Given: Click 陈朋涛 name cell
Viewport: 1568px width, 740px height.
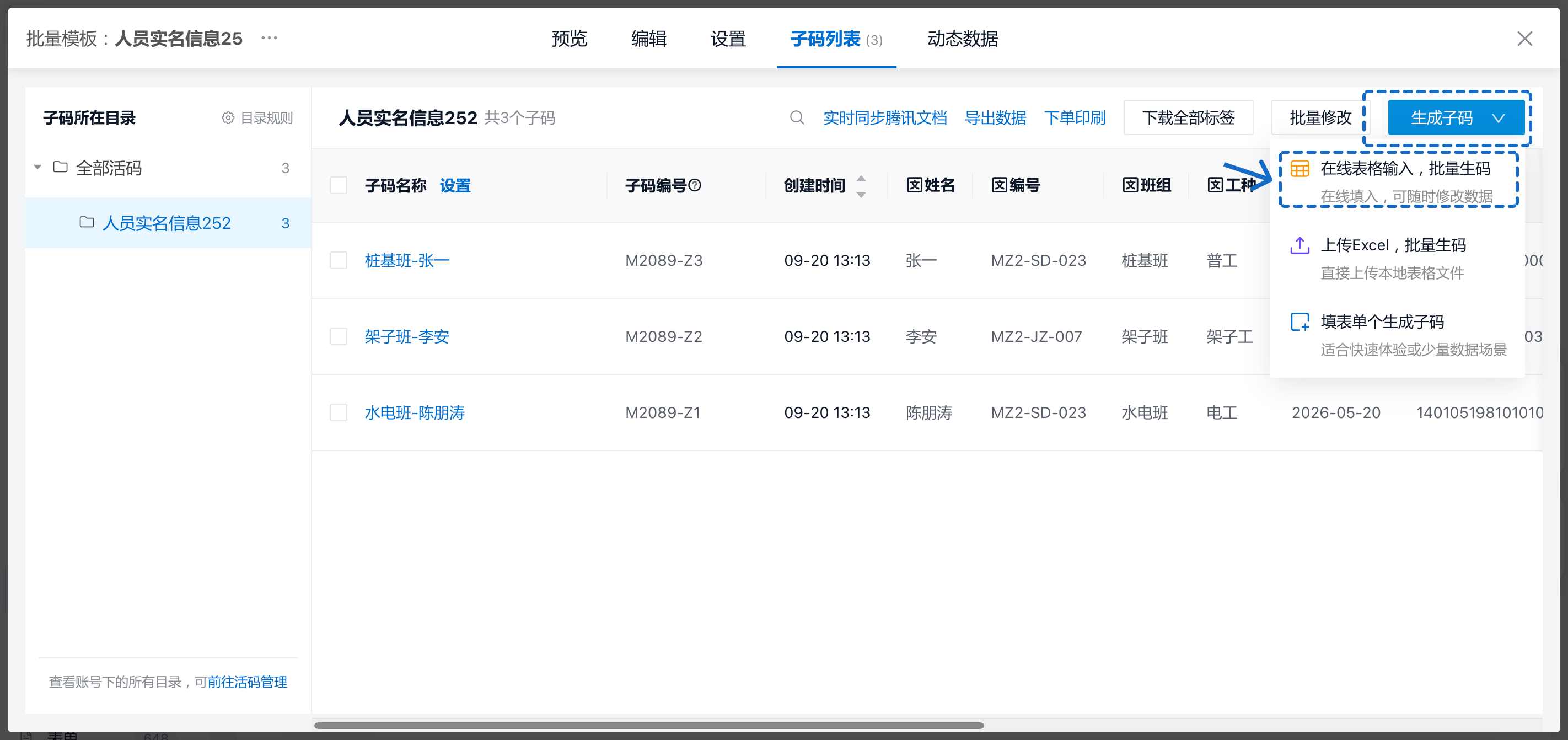Looking at the screenshot, I should (x=929, y=412).
